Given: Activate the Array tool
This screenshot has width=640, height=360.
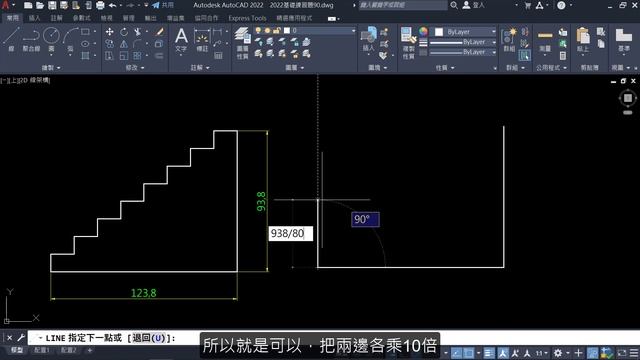Looking at the screenshot, I should click(138, 56).
